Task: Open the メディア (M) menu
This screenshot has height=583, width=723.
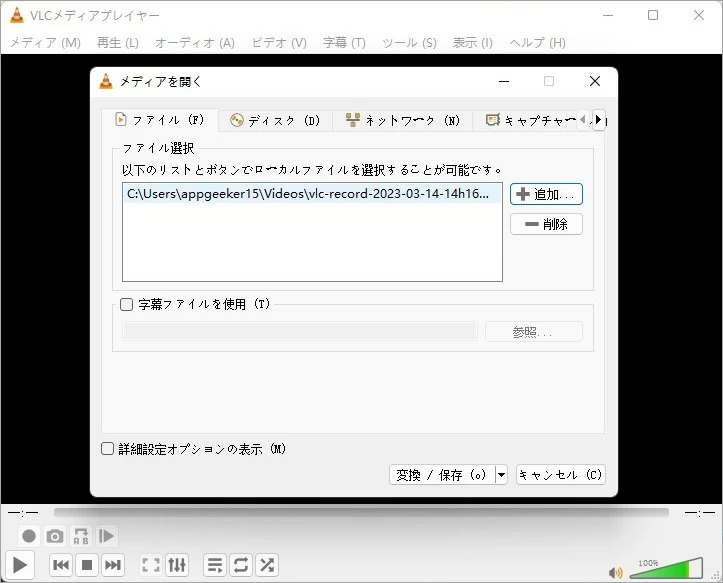Action: tap(45, 43)
